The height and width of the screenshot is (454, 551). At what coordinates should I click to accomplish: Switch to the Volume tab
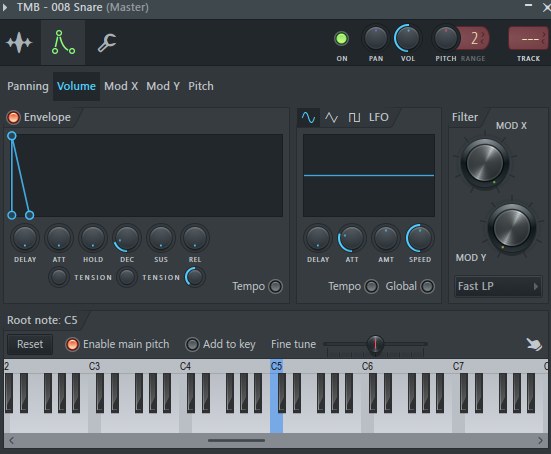pos(76,86)
